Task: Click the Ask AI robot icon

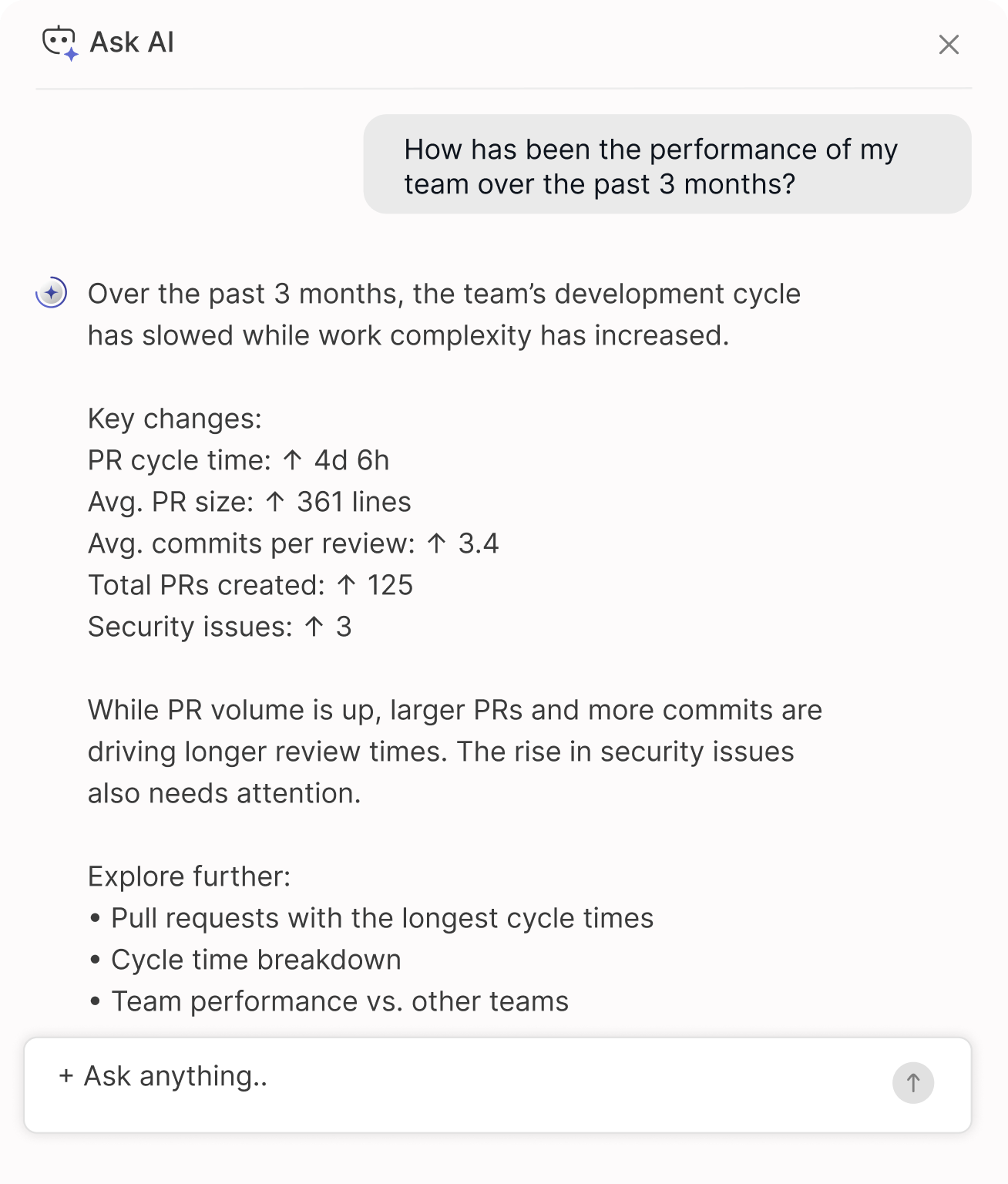Action: click(x=59, y=43)
